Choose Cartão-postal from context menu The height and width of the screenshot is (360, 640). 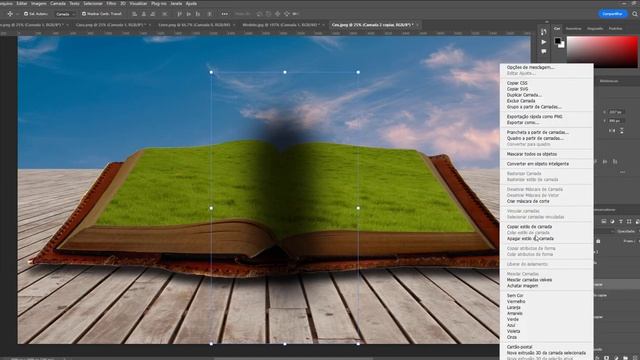pyautogui.click(x=519, y=347)
